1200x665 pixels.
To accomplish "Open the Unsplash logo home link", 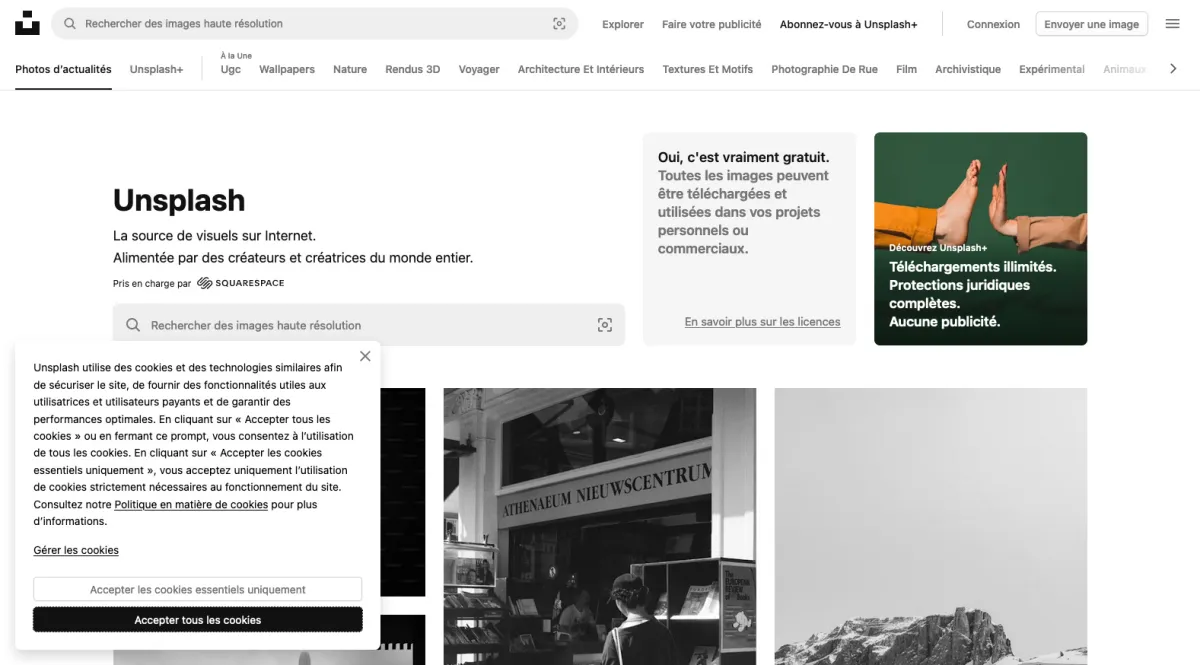I will coord(27,23).
